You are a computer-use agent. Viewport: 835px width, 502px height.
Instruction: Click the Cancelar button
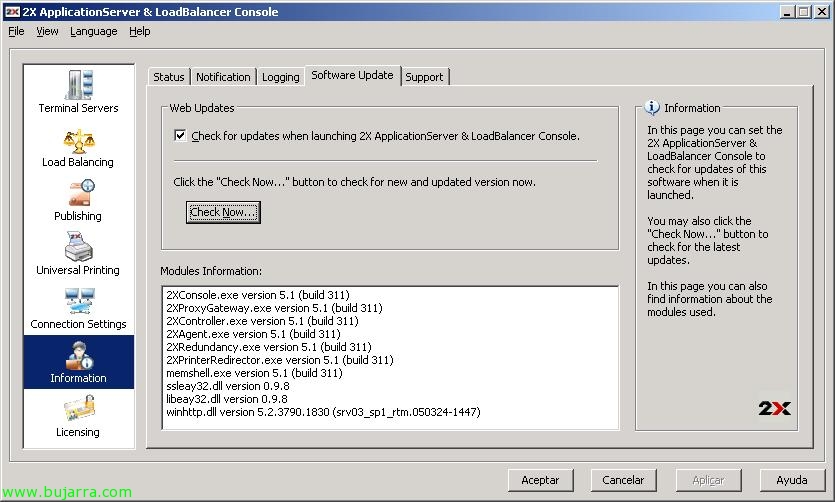pos(623,480)
